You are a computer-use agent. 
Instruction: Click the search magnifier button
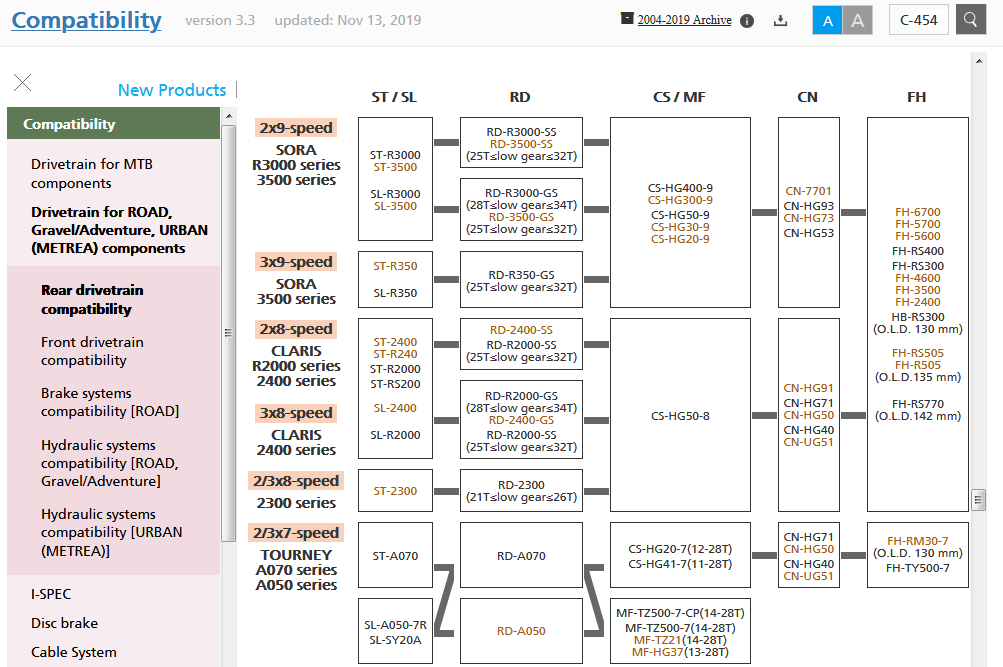tap(971, 20)
